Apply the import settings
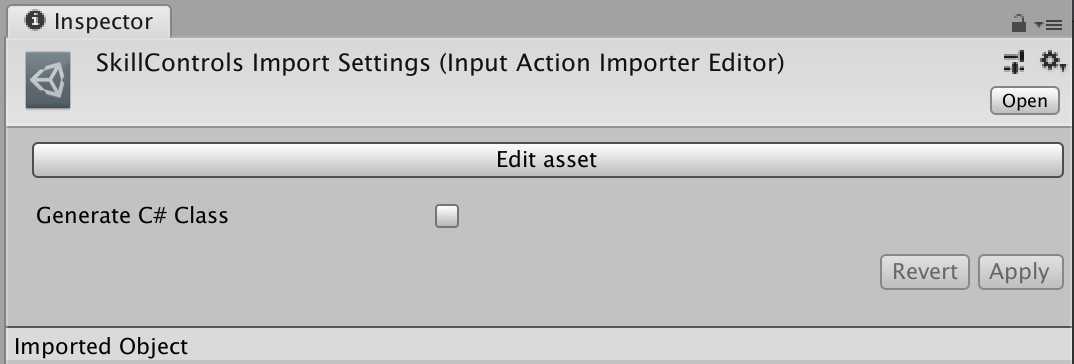1074x364 pixels. (1020, 272)
